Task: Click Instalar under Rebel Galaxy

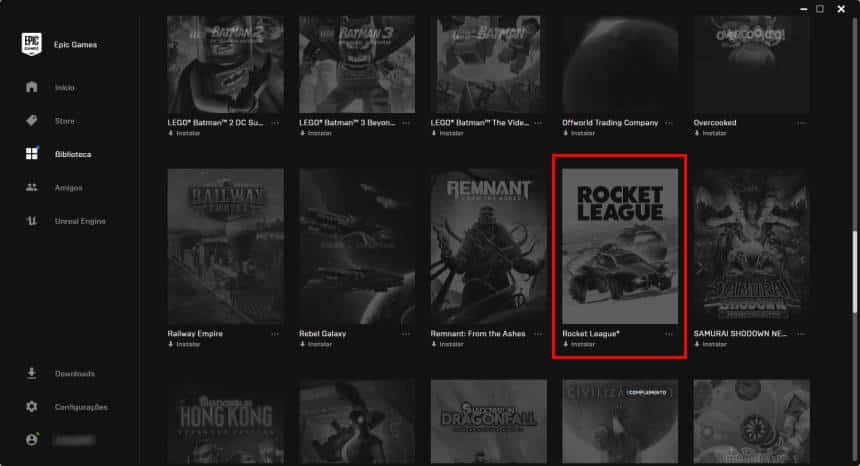Action: tap(316, 344)
